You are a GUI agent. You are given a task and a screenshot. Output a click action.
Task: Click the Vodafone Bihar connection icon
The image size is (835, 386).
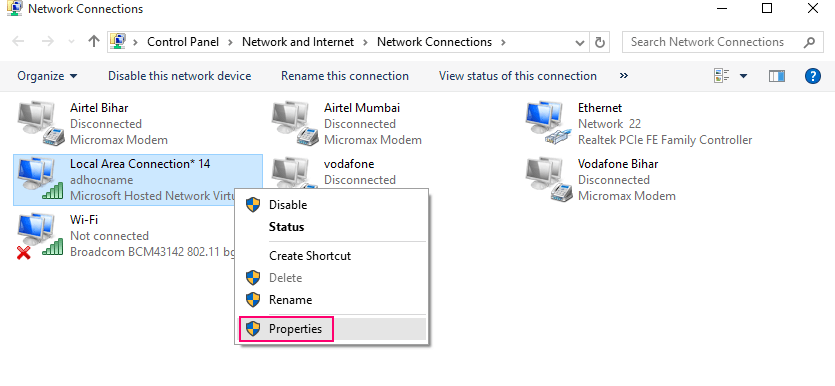click(x=549, y=180)
